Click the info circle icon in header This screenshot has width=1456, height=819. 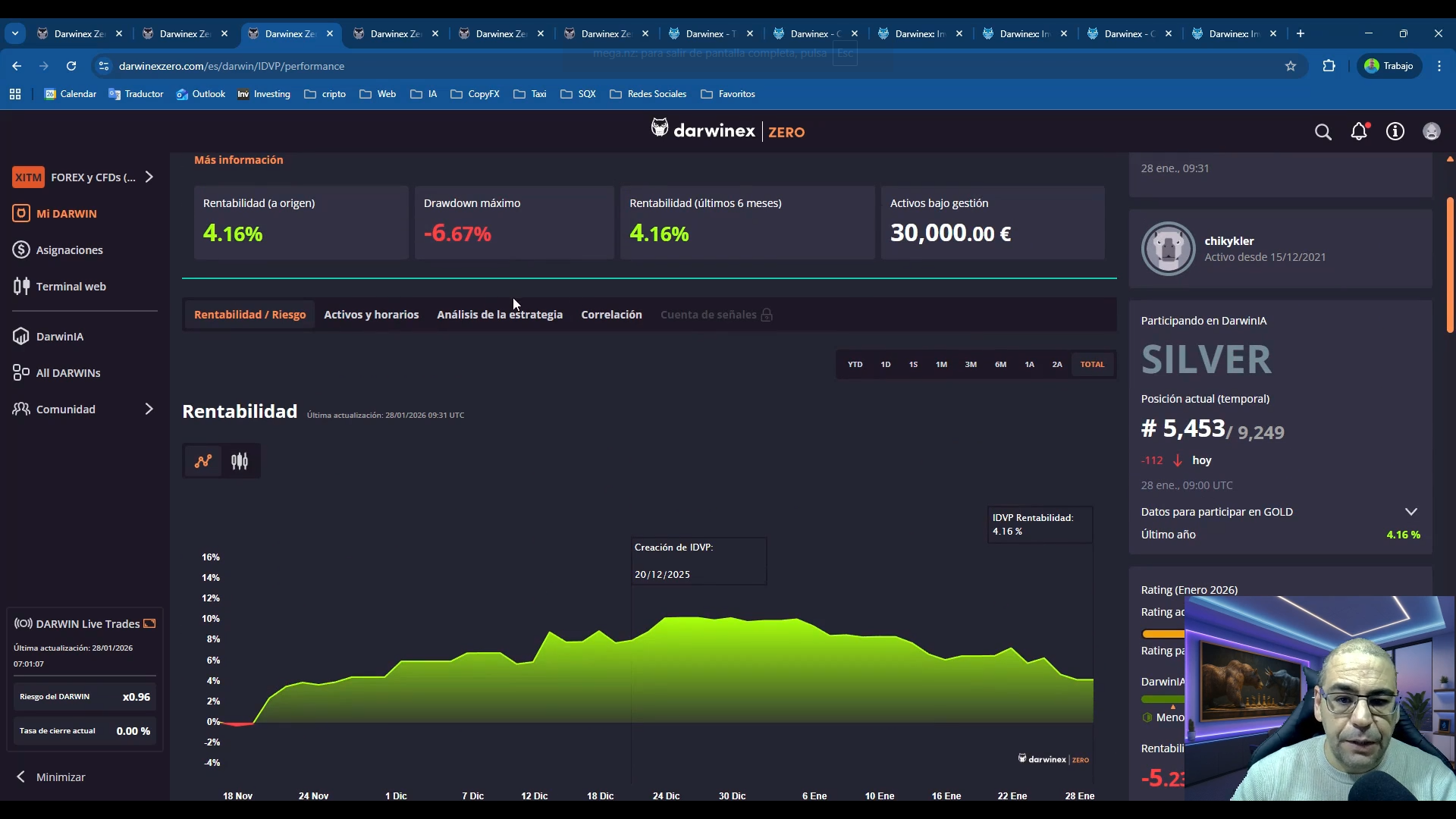coord(1395,132)
